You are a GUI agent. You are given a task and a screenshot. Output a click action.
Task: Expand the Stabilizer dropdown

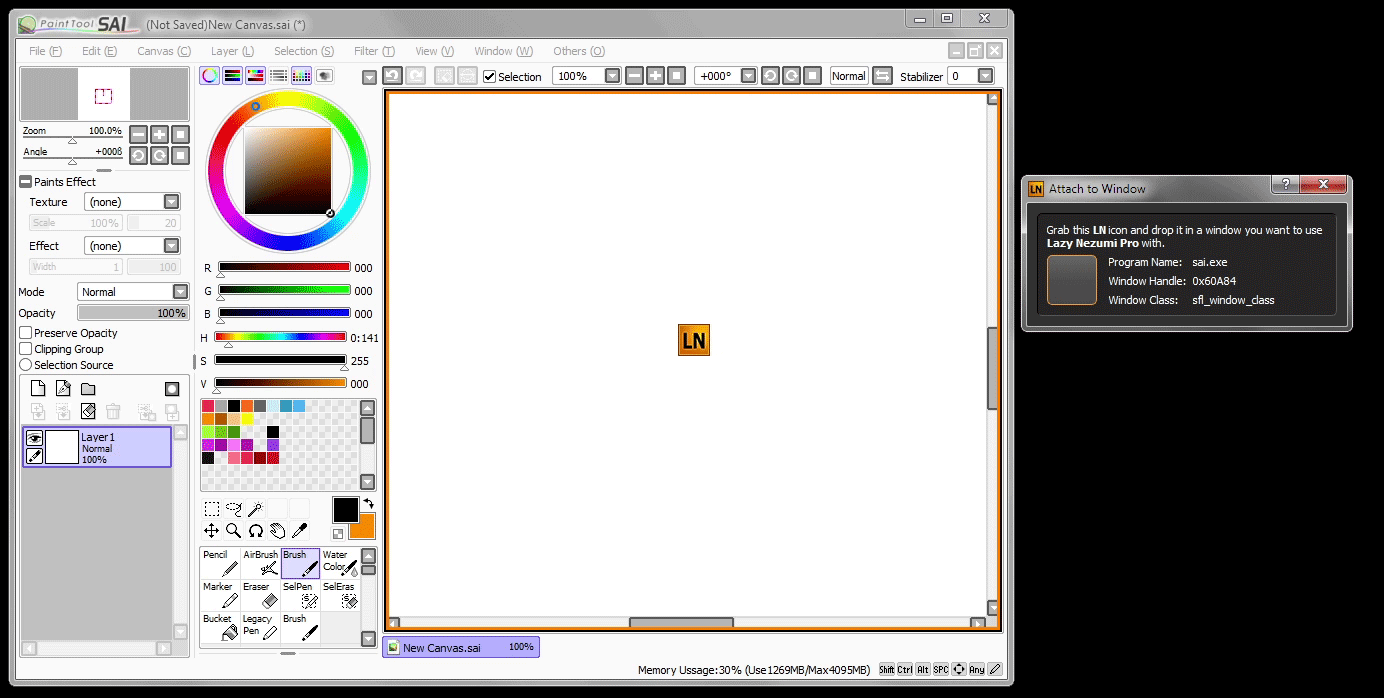[x=986, y=76]
